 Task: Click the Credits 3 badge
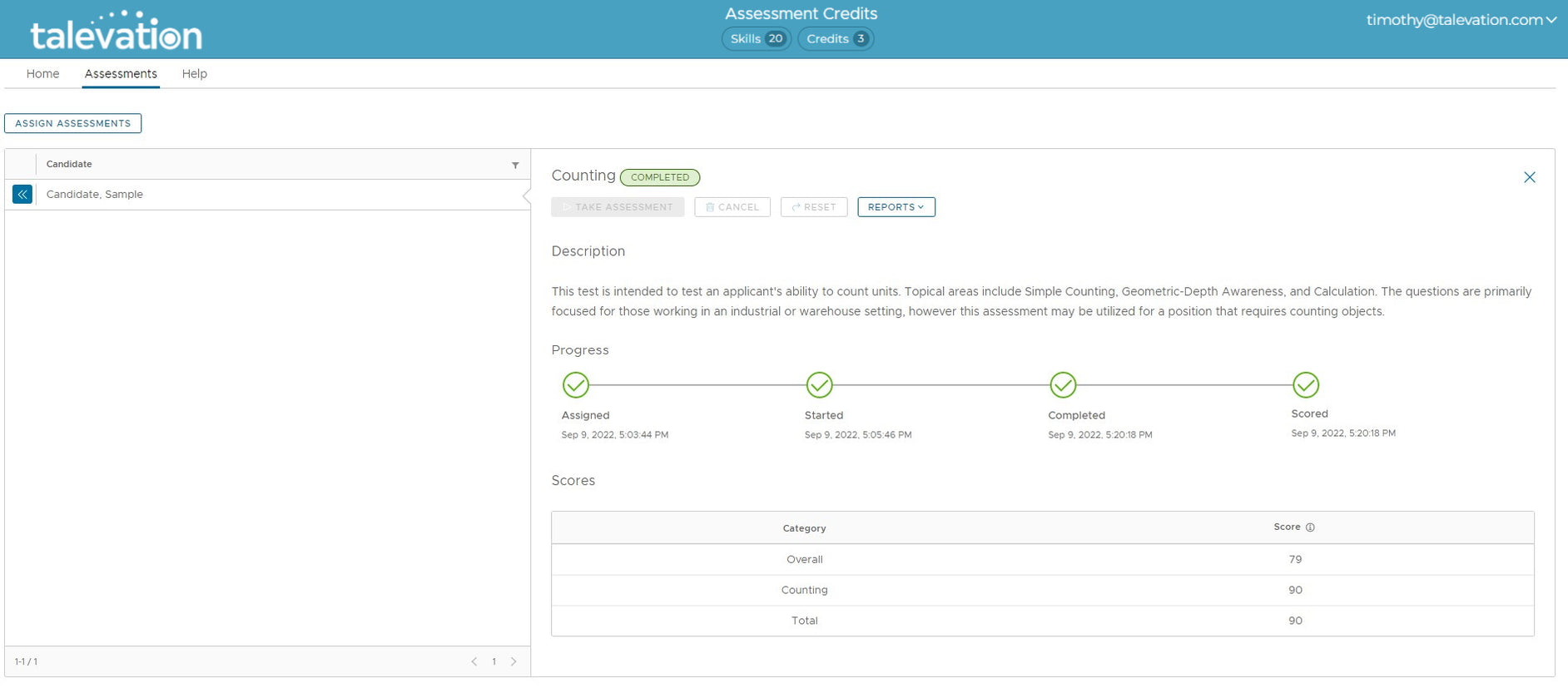pos(836,39)
